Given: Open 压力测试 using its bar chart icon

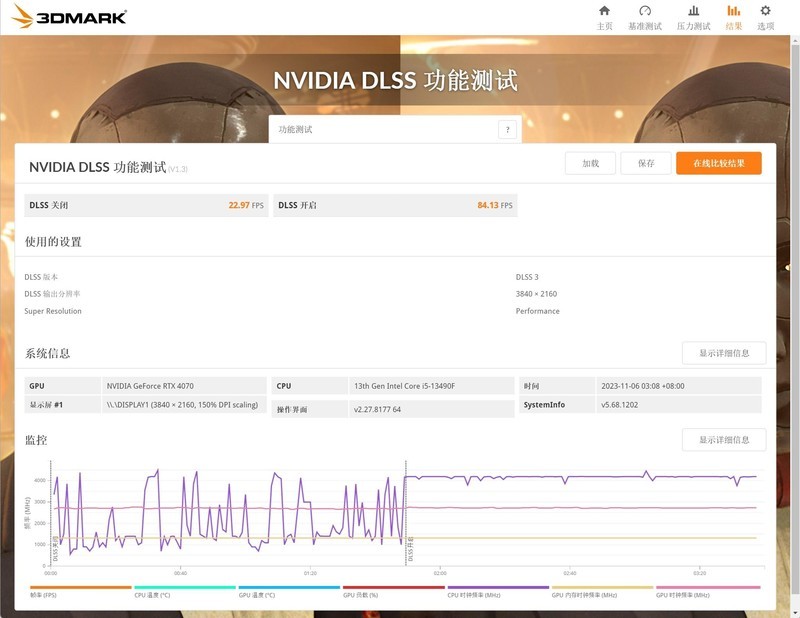Looking at the screenshot, I should tap(692, 11).
